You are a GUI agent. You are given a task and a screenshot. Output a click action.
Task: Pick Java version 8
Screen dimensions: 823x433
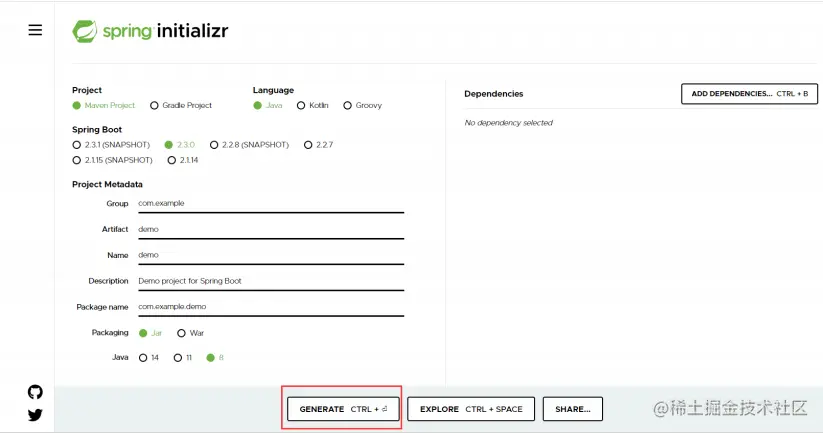tap(210, 358)
